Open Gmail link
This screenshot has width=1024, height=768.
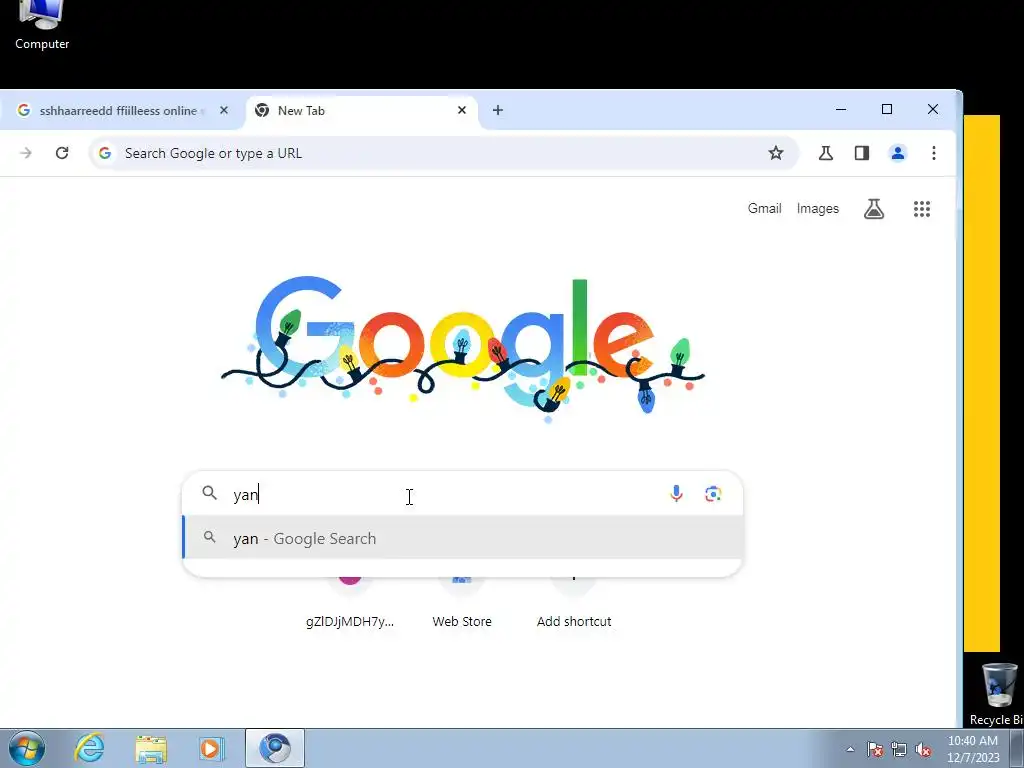click(x=764, y=208)
